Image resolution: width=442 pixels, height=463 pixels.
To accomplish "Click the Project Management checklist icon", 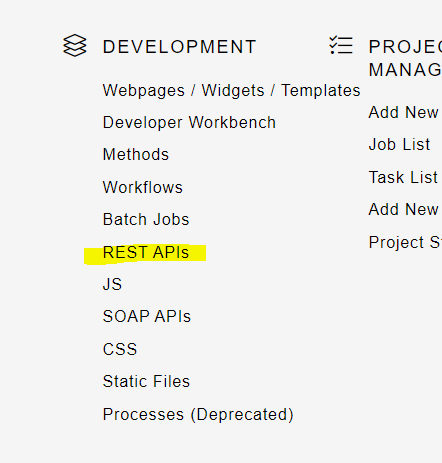I will [341, 45].
